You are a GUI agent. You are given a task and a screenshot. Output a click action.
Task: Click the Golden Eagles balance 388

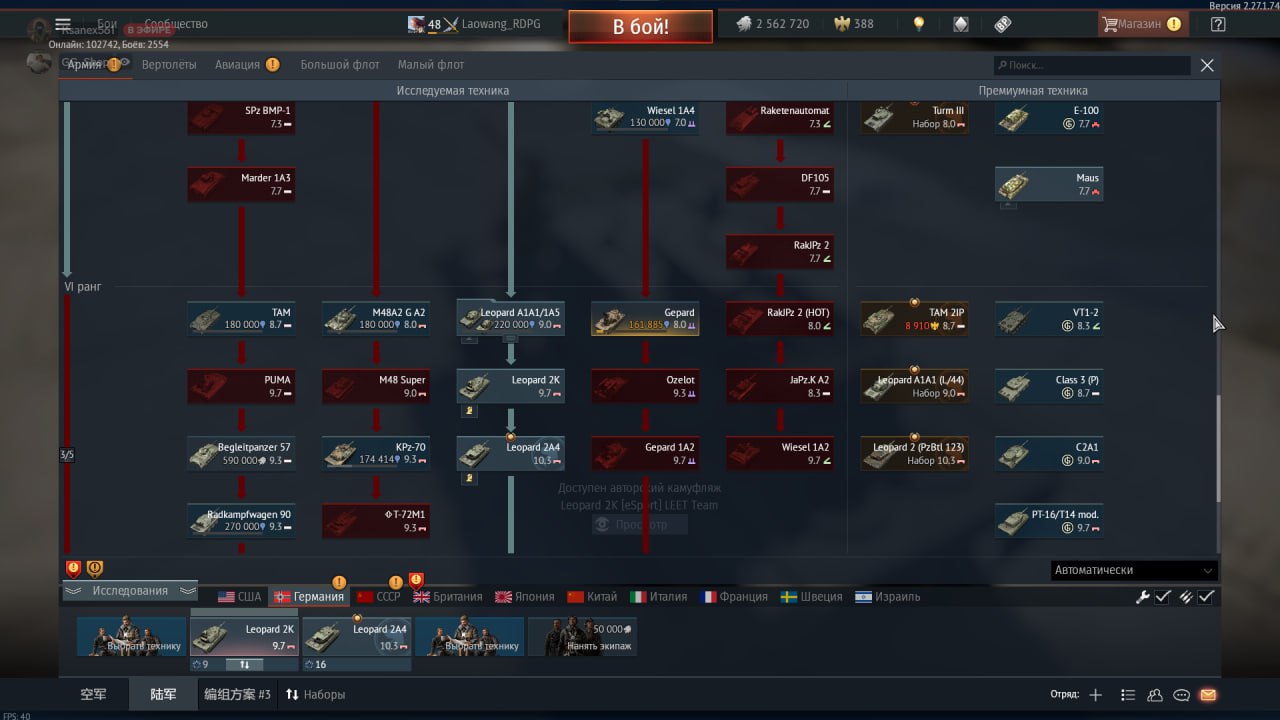[853, 24]
